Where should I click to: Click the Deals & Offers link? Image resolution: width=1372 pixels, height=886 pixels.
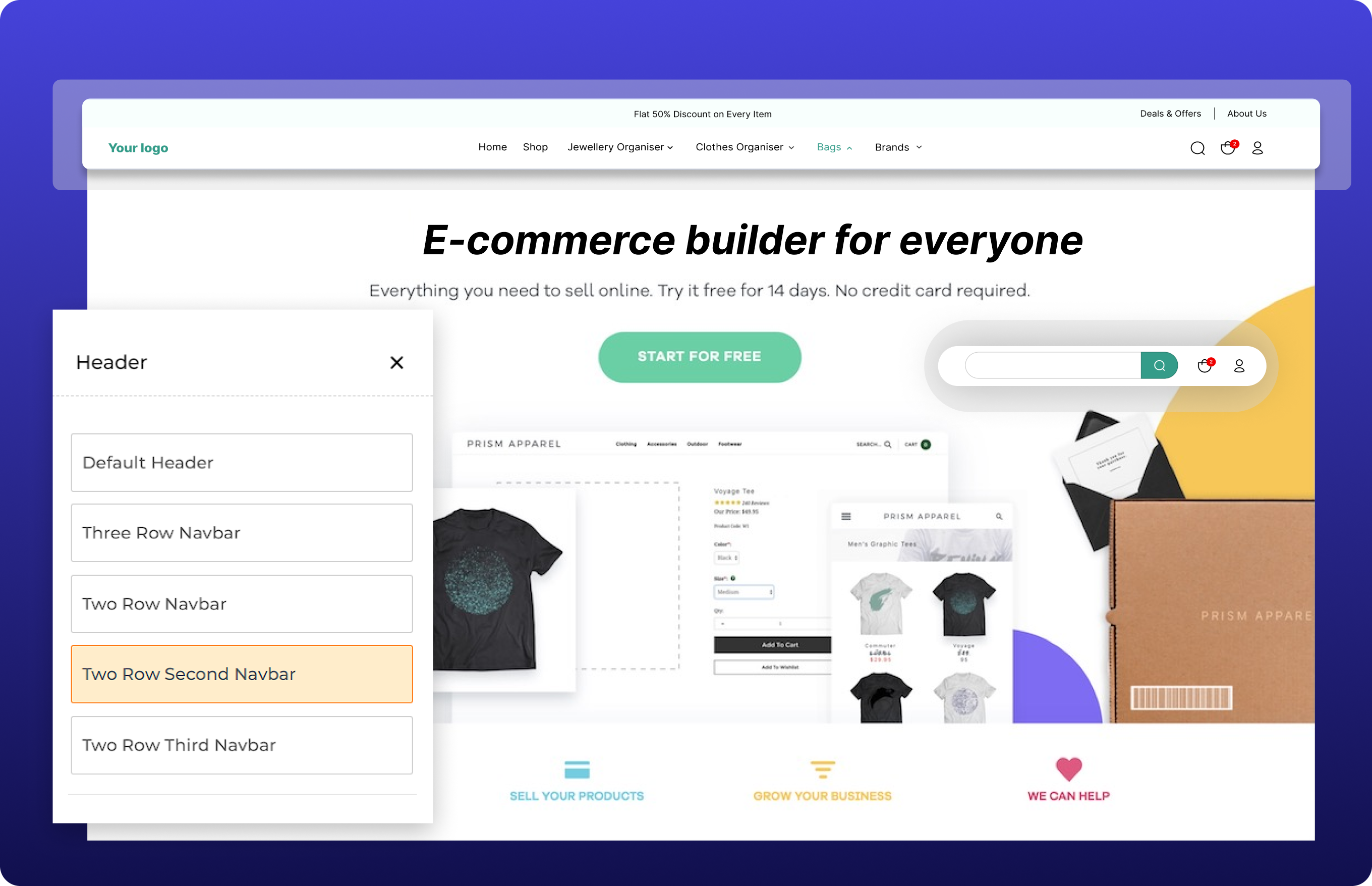1171,114
